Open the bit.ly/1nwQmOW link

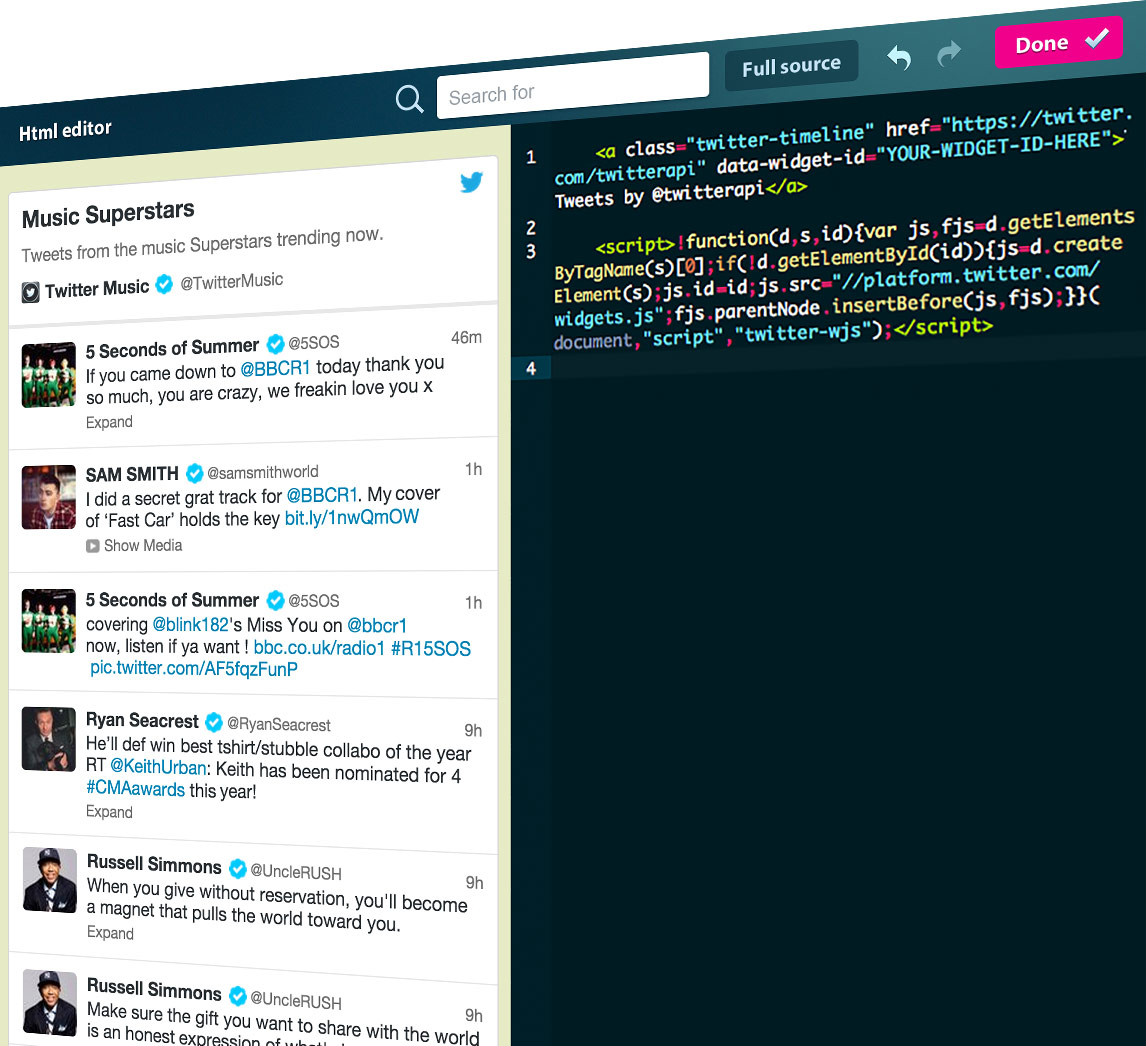coord(352,518)
